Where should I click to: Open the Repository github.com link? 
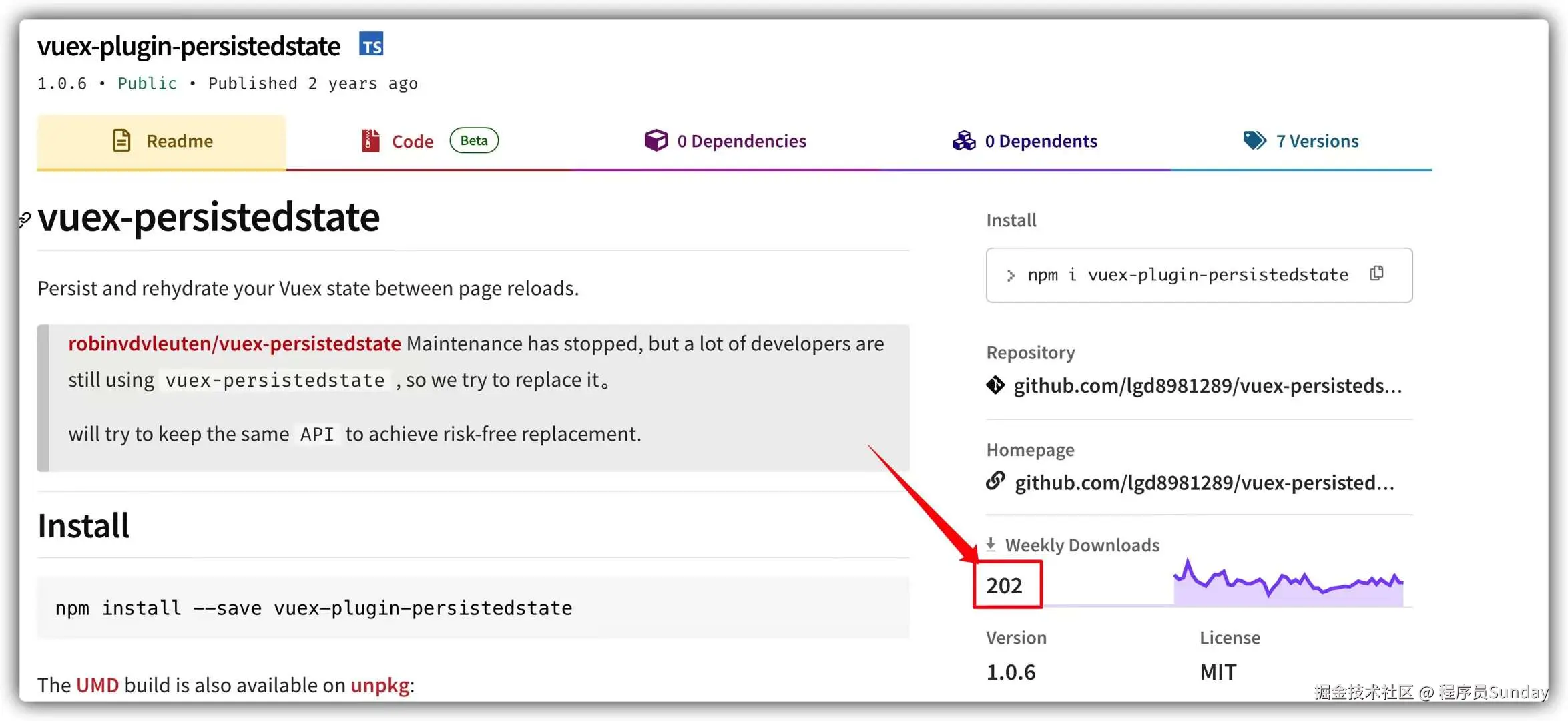[1207, 386]
